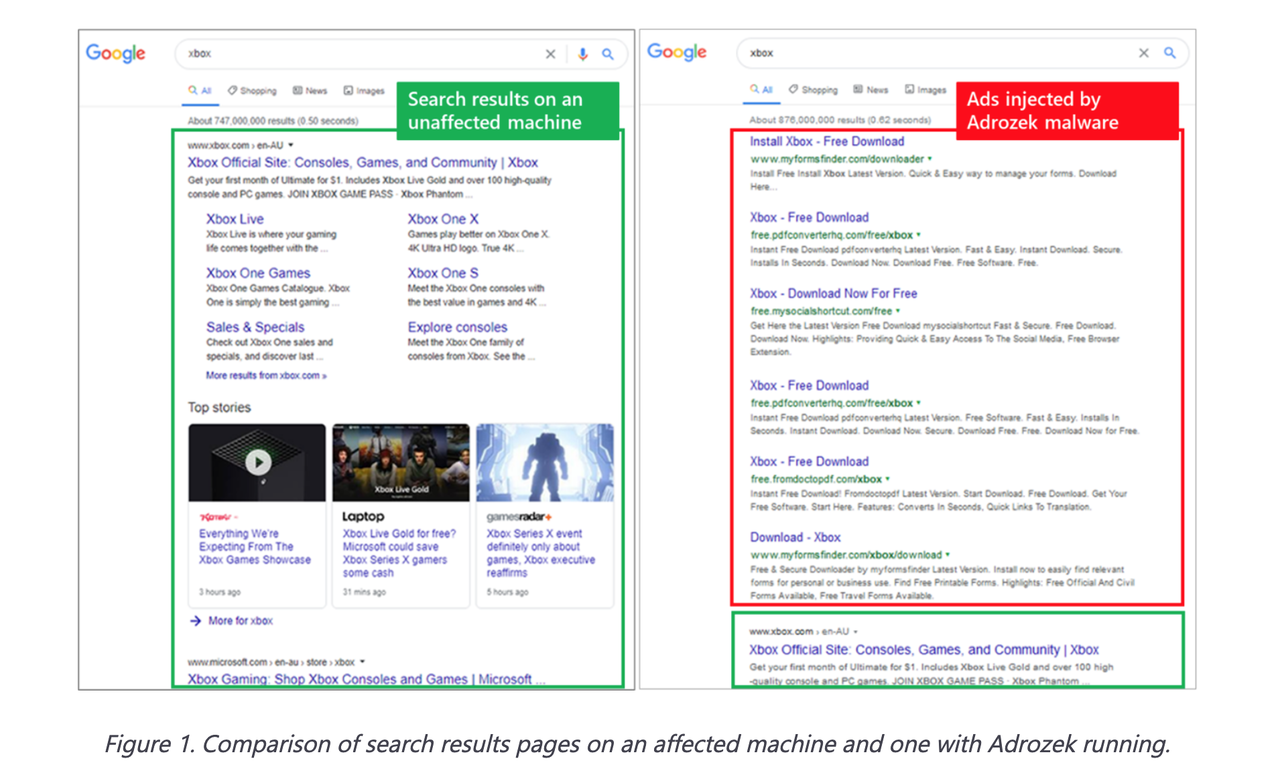Open the News tab on the unaffected-machine page

click(x=310, y=91)
